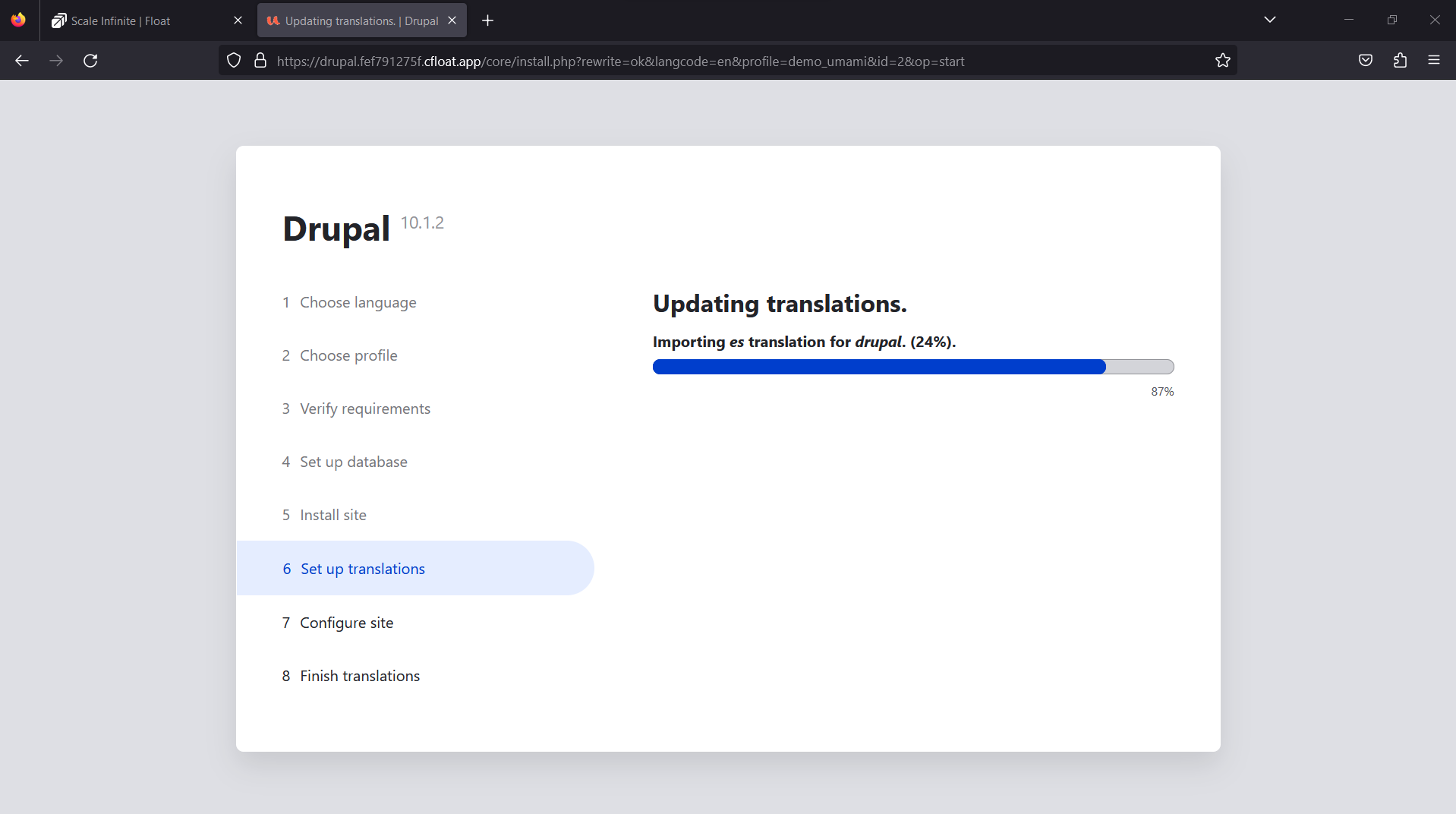This screenshot has width=1456, height=814.
Task: Click step 4 Set up database
Action: pos(345,462)
